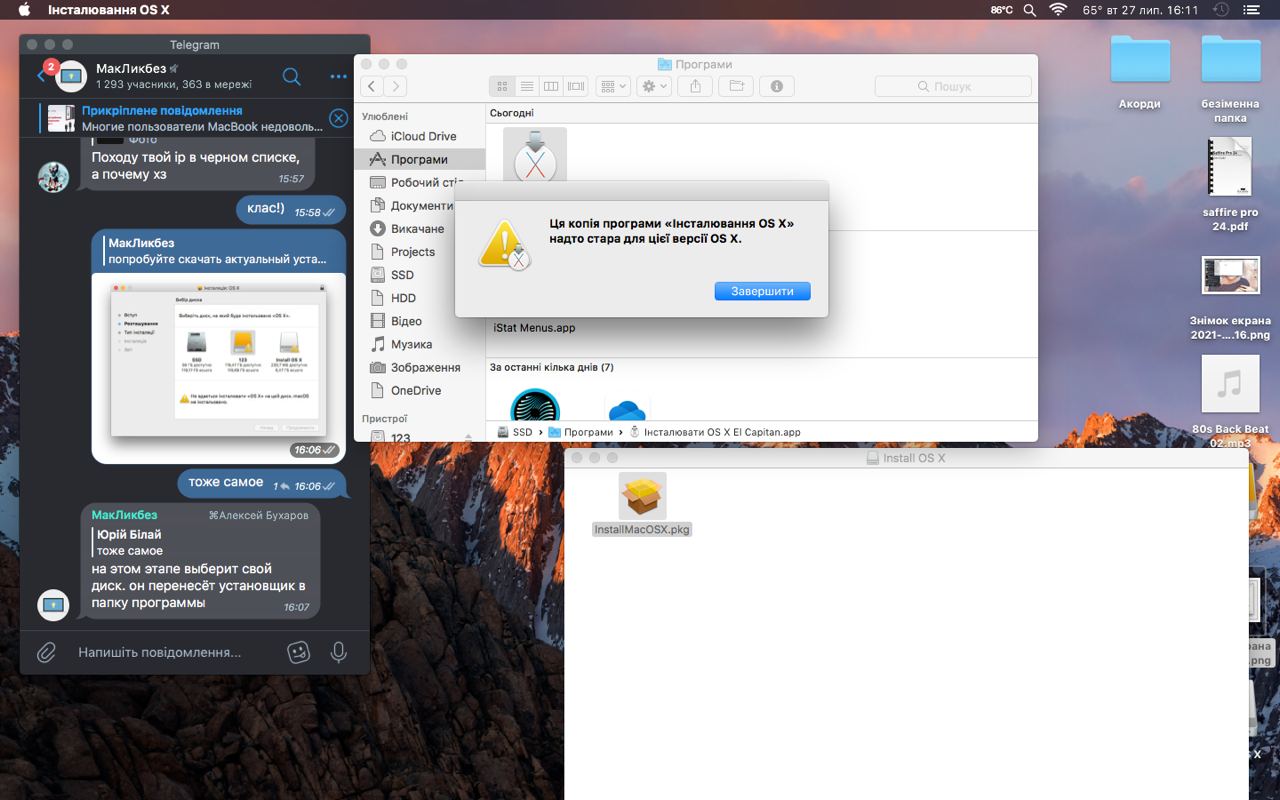Screen dimensions: 1280x800
Task: Click the Finder Get Info toolbar button
Action: click(x=777, y=86)
